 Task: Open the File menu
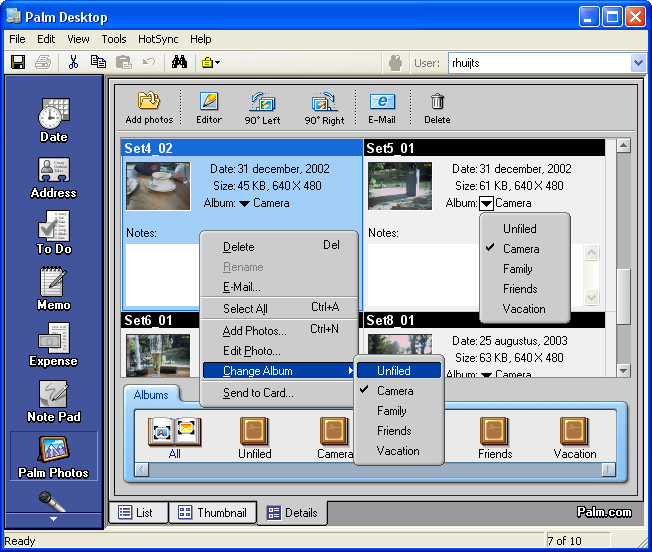tap(17, 39)
